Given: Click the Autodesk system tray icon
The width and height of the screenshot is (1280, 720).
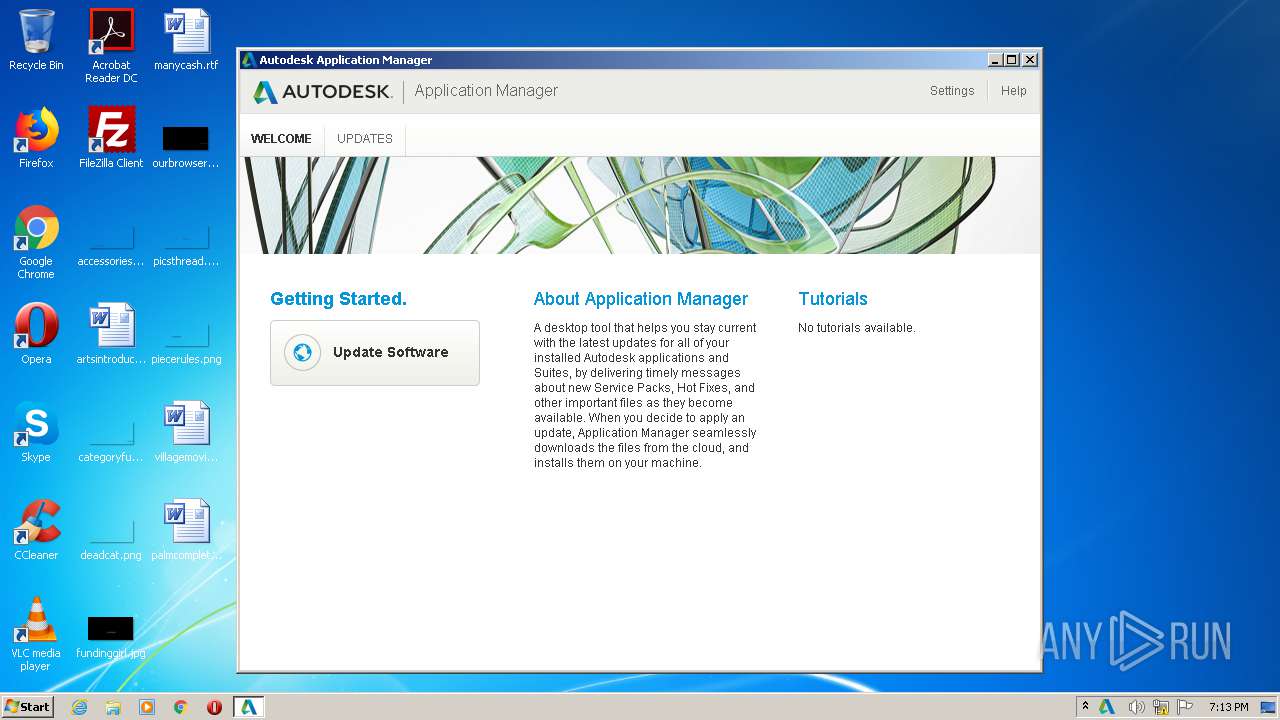Looking at the screenshot, I should (x=1107, y=707).
